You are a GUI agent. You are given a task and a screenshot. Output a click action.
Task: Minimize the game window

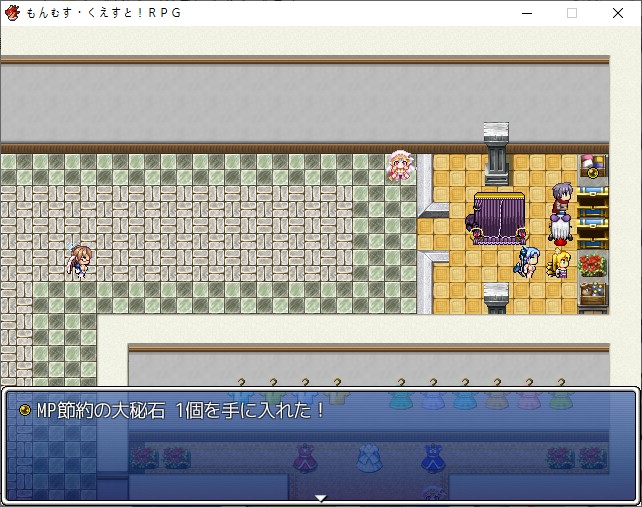pyautogui.click(x=527, y=13)
